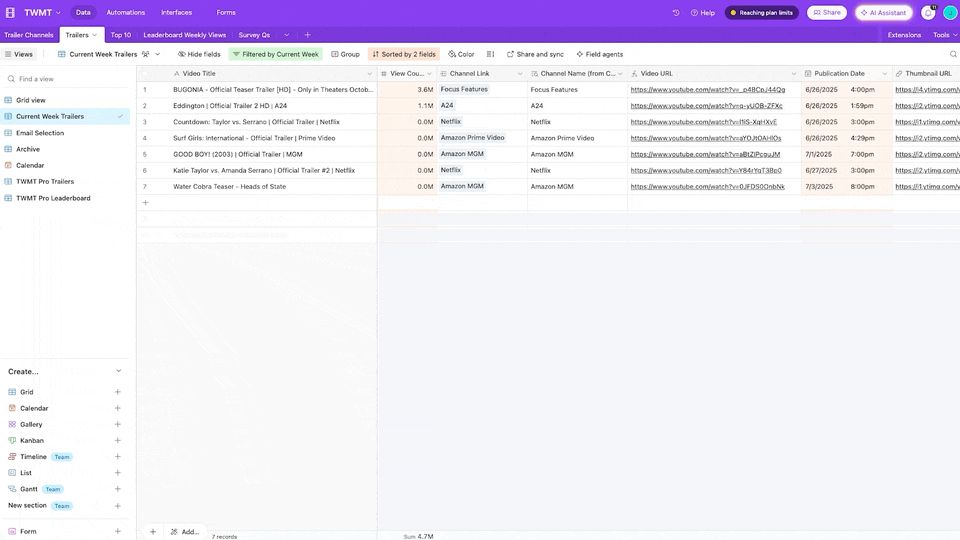Image resolution: width=960 pixels, height=540 pixels.
Task: Click the Share button
Action: coord(827,12)
